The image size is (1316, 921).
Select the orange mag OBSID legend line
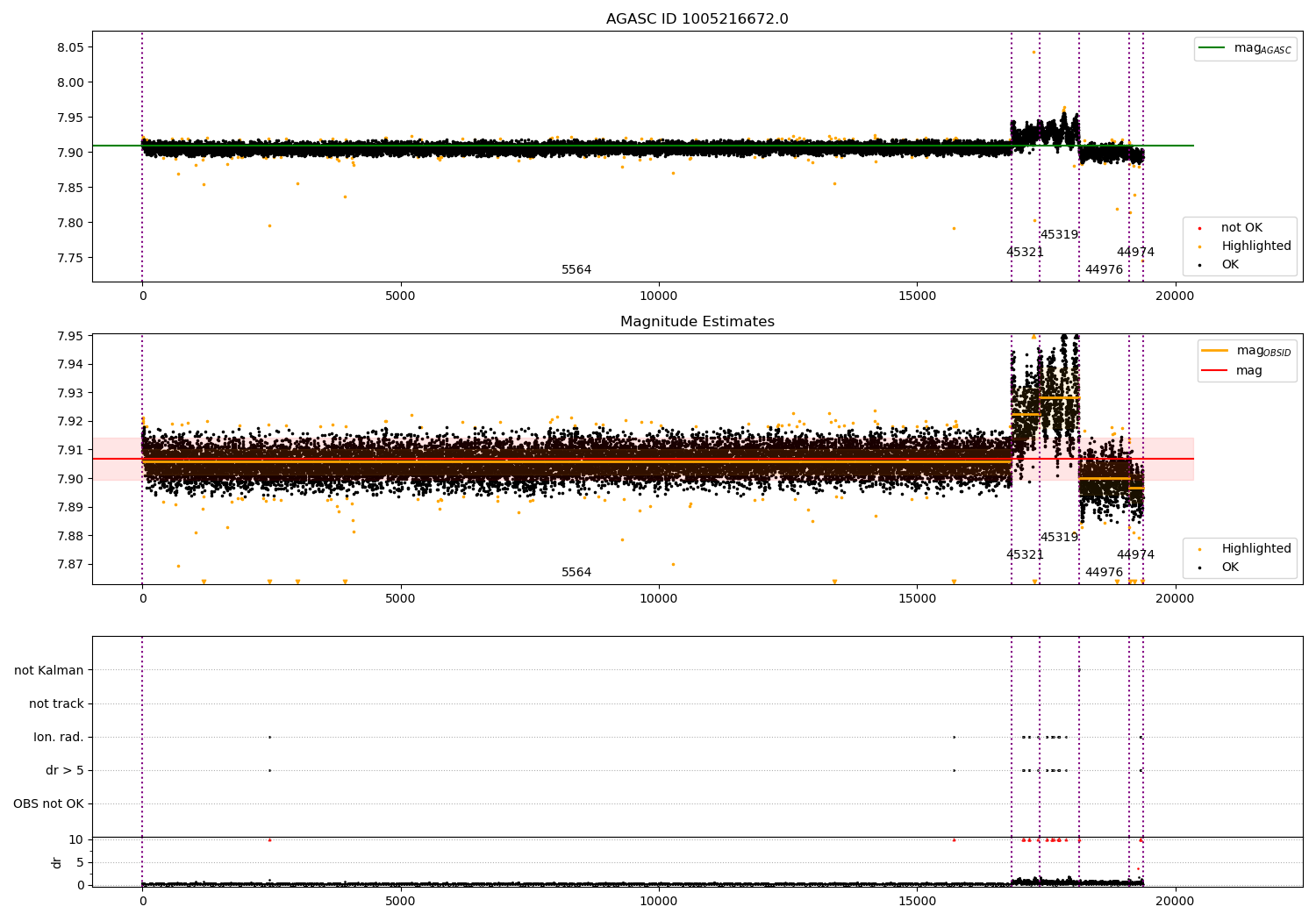click(x=1214, y=351)
